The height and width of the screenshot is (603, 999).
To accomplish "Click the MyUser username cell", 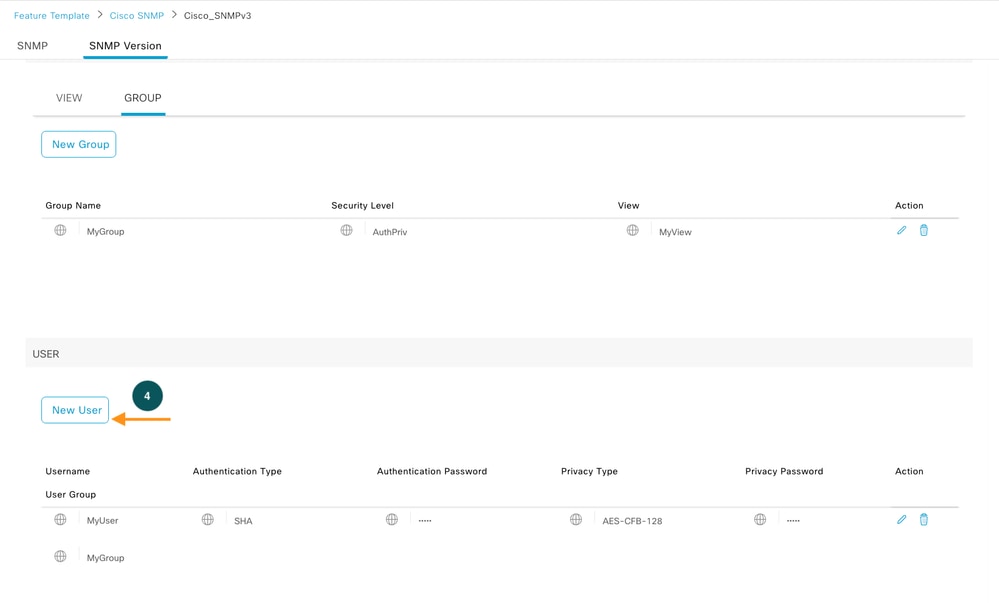I will (x=103, y=521).
